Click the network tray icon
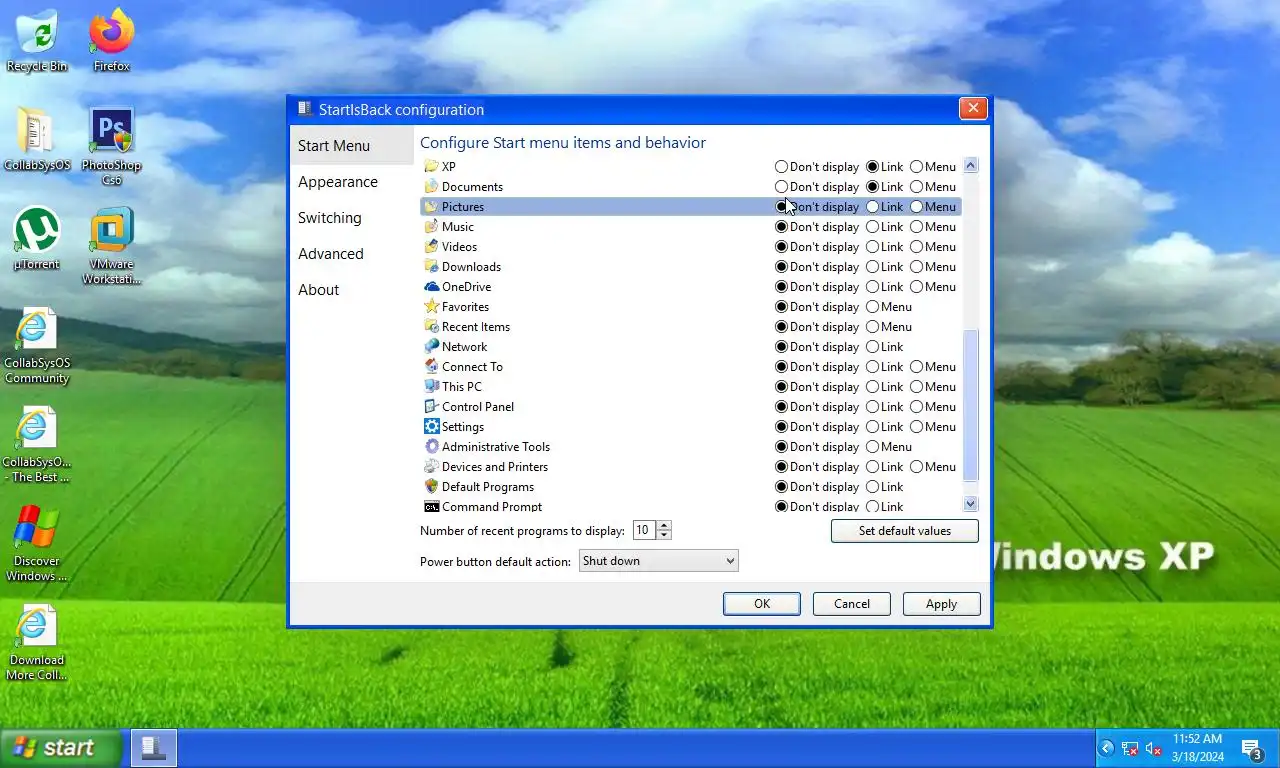1280x768 pixels. (1130, 748)
